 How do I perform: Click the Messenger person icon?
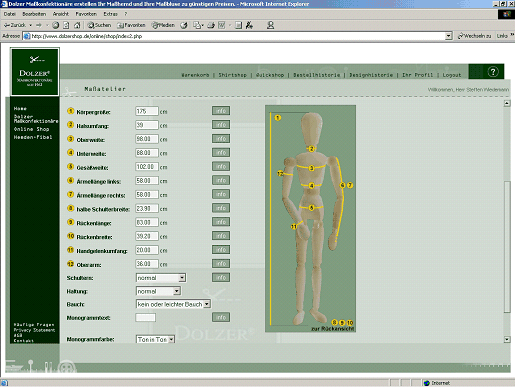[x=270, y=25]
